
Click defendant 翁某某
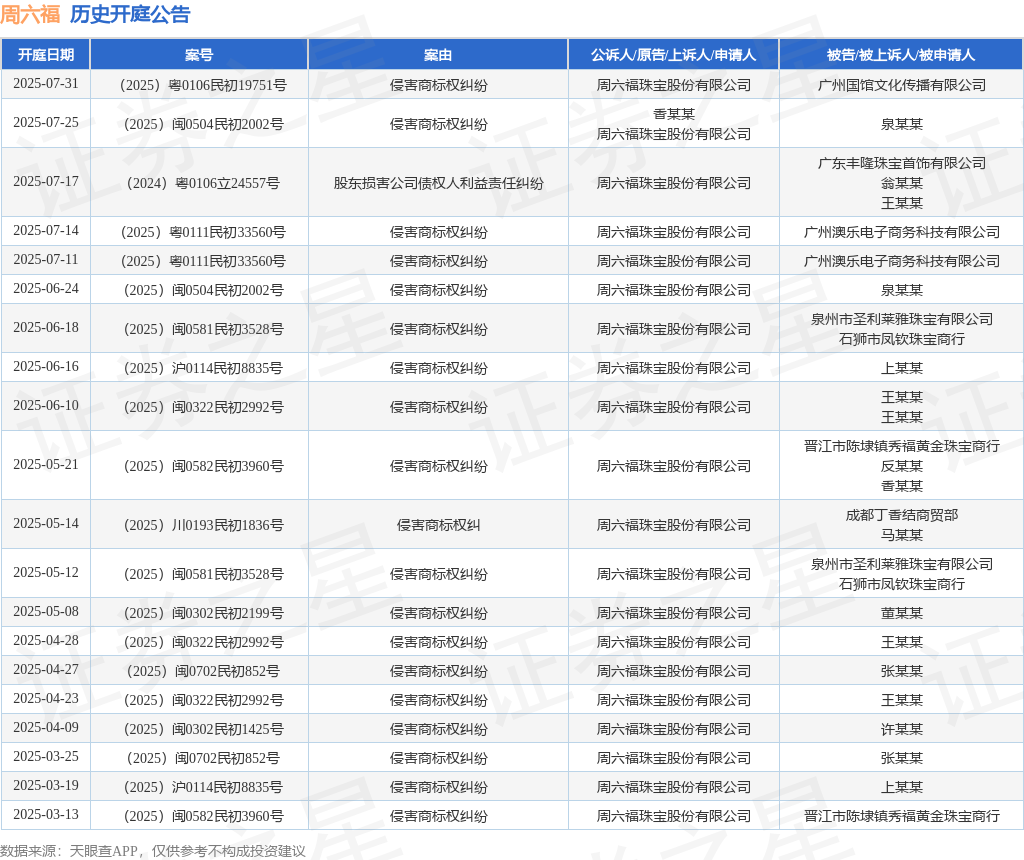[902, 183]
